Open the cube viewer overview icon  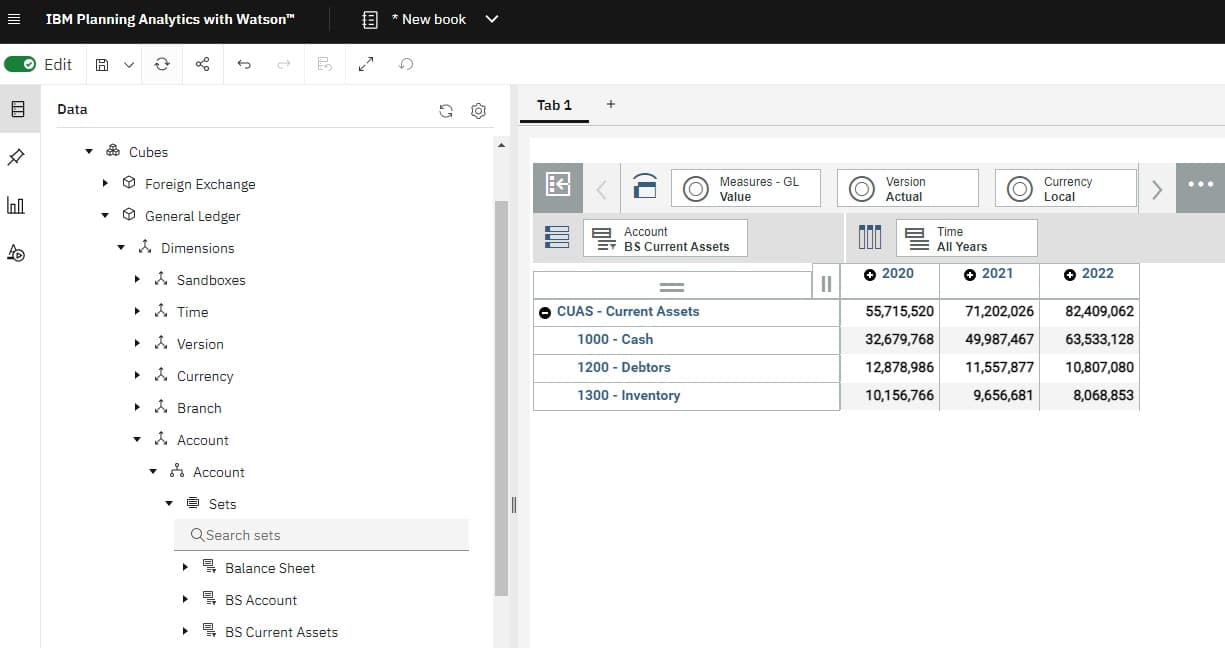(x=557, y=187)
